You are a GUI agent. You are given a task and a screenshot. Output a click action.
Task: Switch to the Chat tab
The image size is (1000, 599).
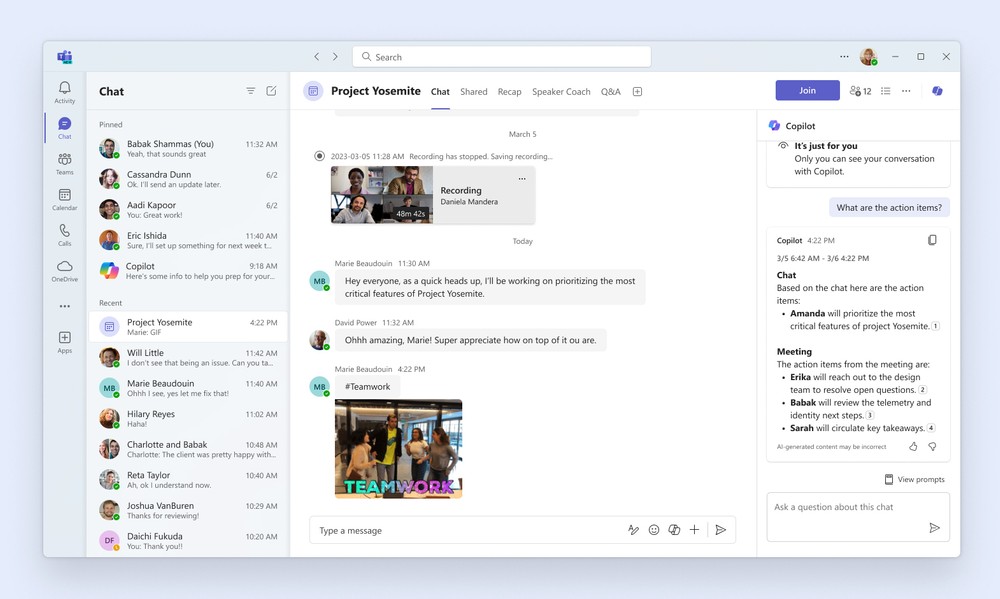pyautogui.click(x=440, y=92)
